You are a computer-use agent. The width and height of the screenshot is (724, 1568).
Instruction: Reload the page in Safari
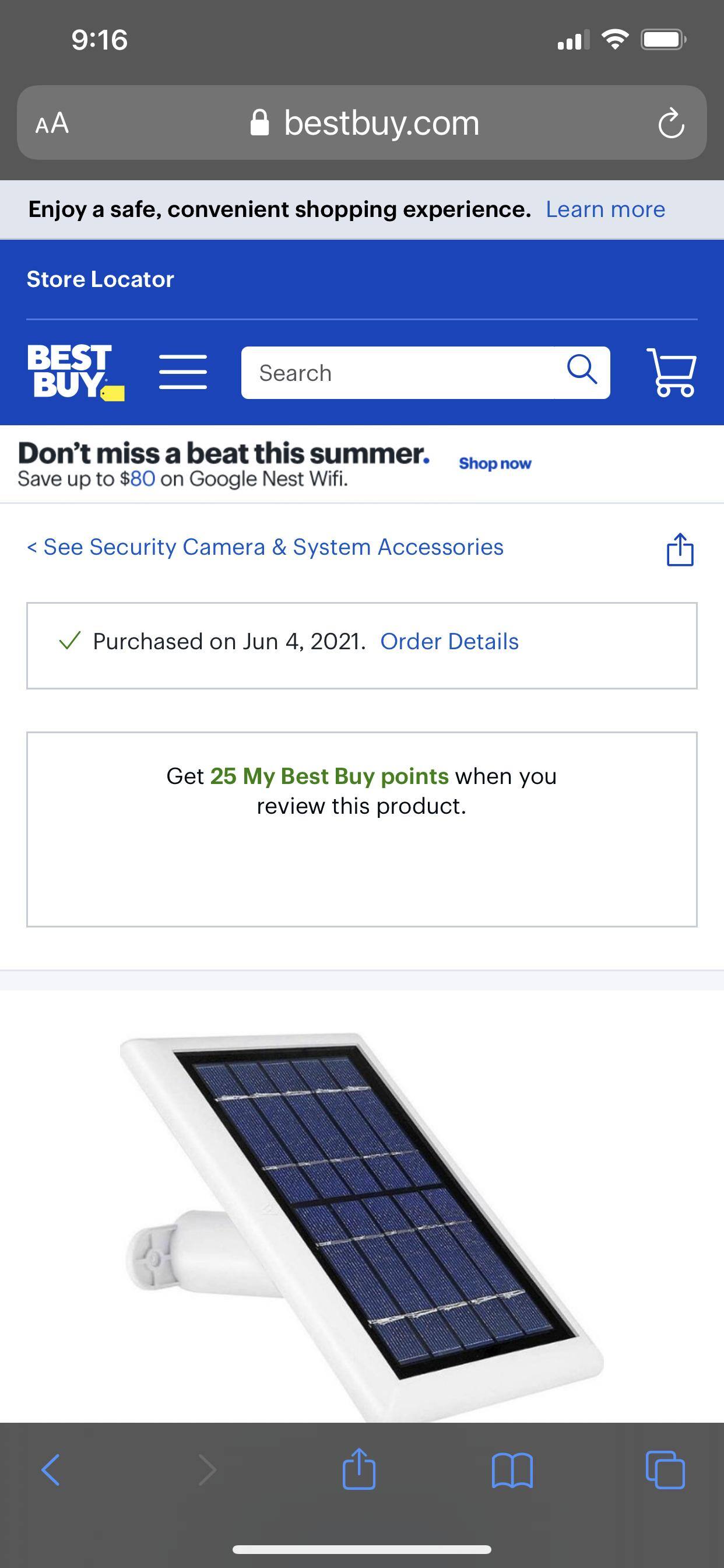click(x=670, y=124)
